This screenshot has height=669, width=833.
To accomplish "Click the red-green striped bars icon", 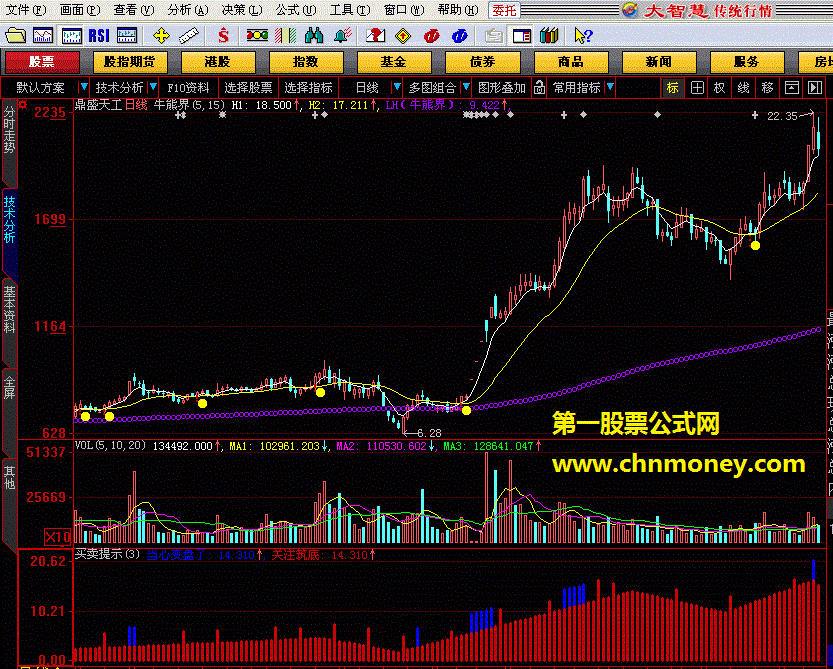I will [x=285, y=36].
